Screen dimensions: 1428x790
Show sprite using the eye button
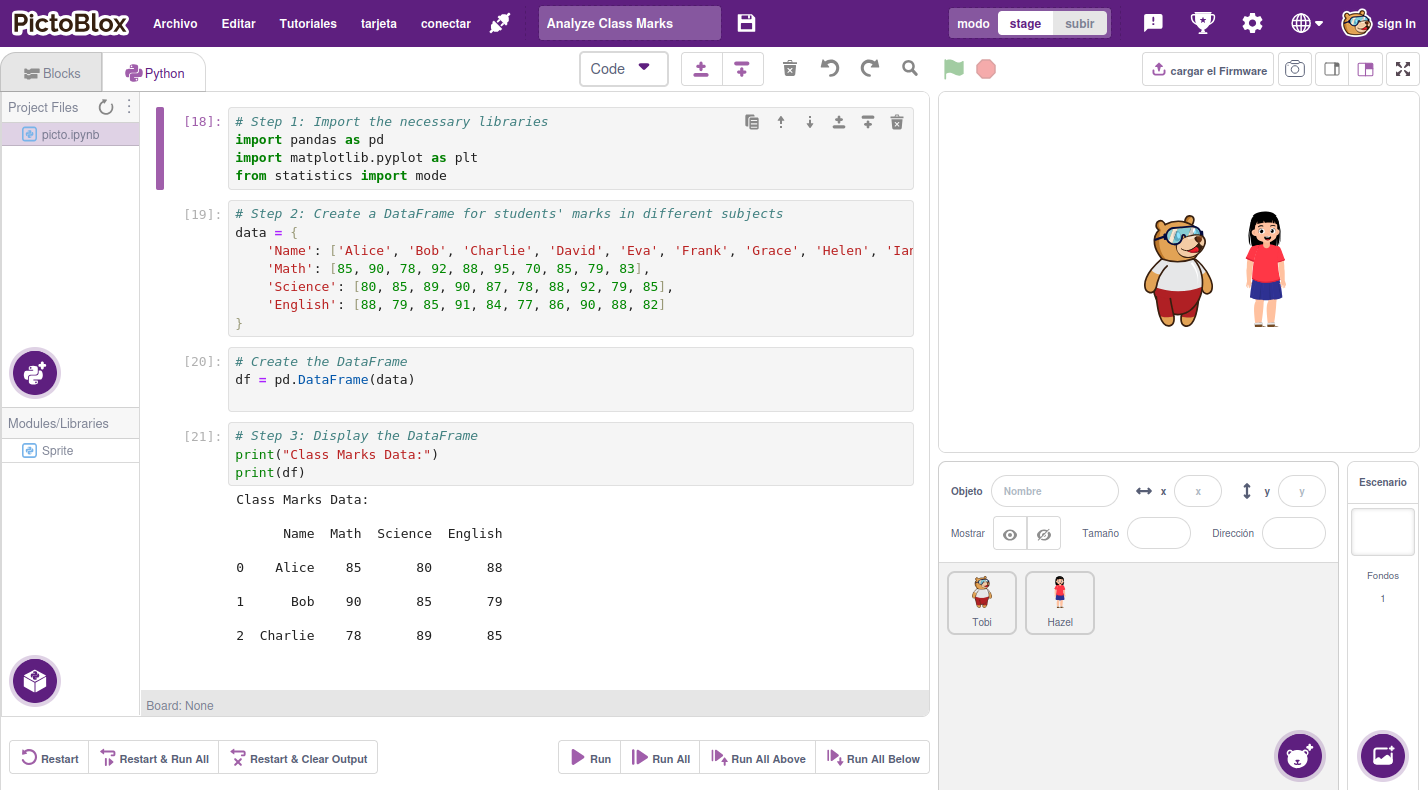[1010, 534]
